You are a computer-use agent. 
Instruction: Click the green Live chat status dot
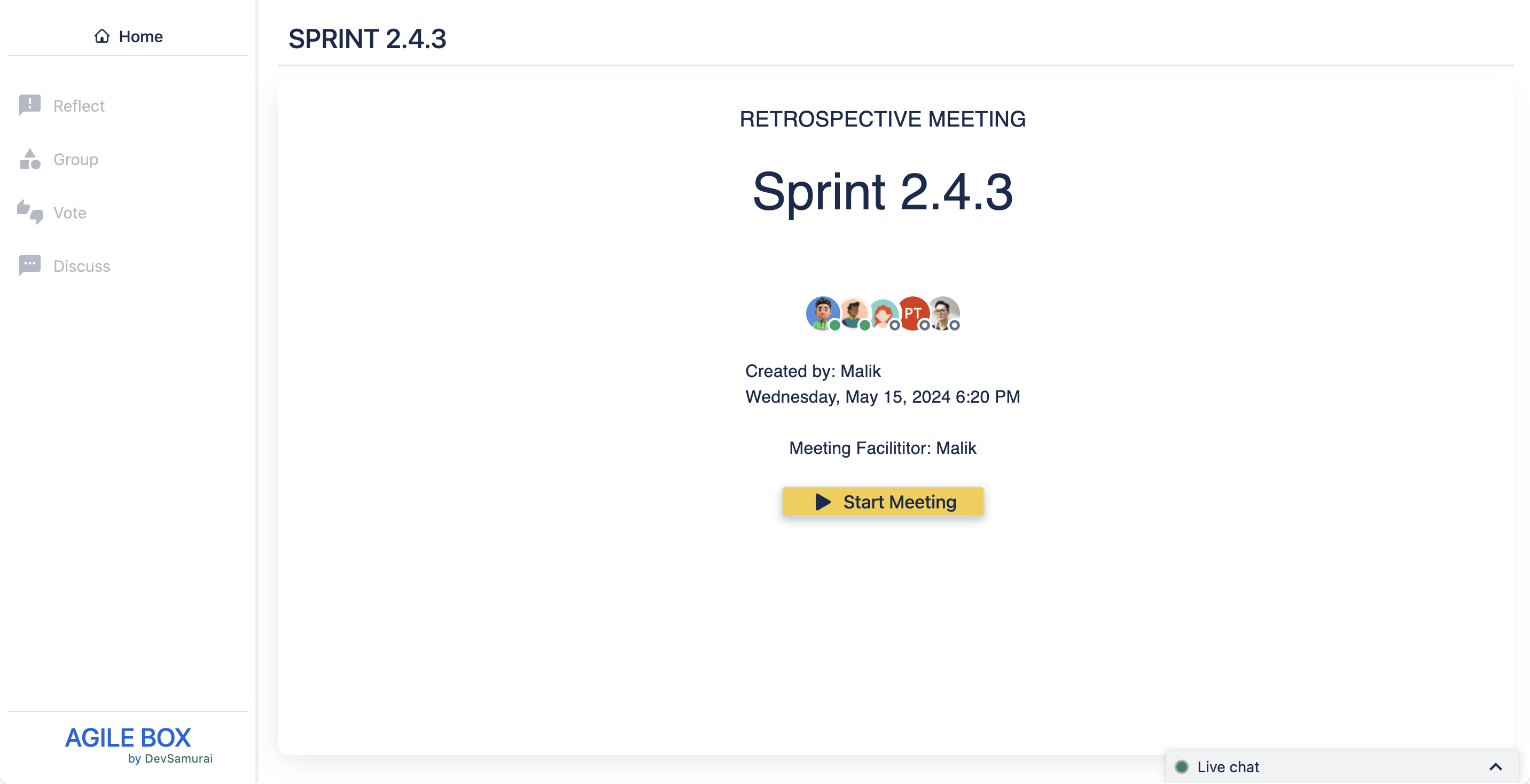coord(1181,767)
